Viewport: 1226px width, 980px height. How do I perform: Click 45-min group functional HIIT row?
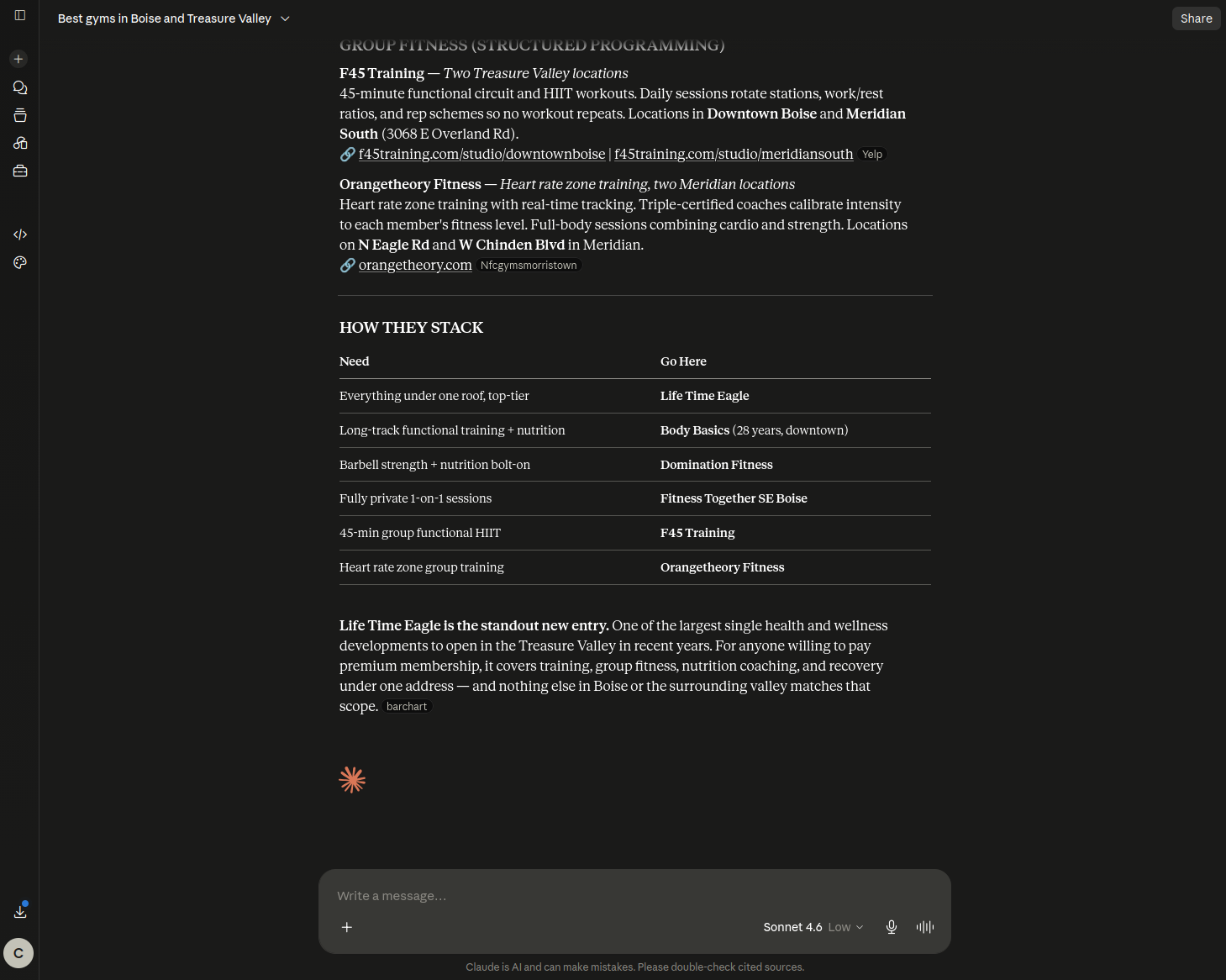pyautogui.click(x=635, y=533)
